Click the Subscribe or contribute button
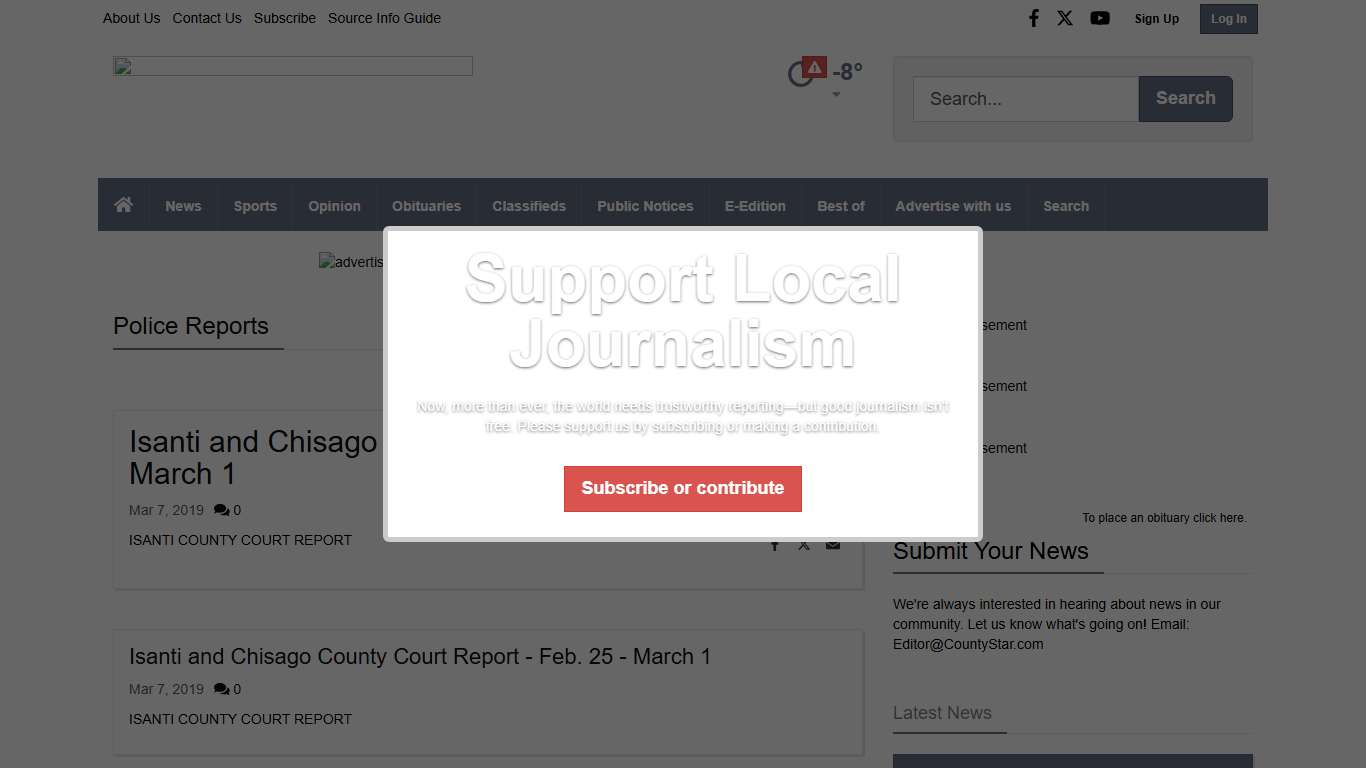Viewport: 1366px width, 768px height. click(x=682, y=489)
